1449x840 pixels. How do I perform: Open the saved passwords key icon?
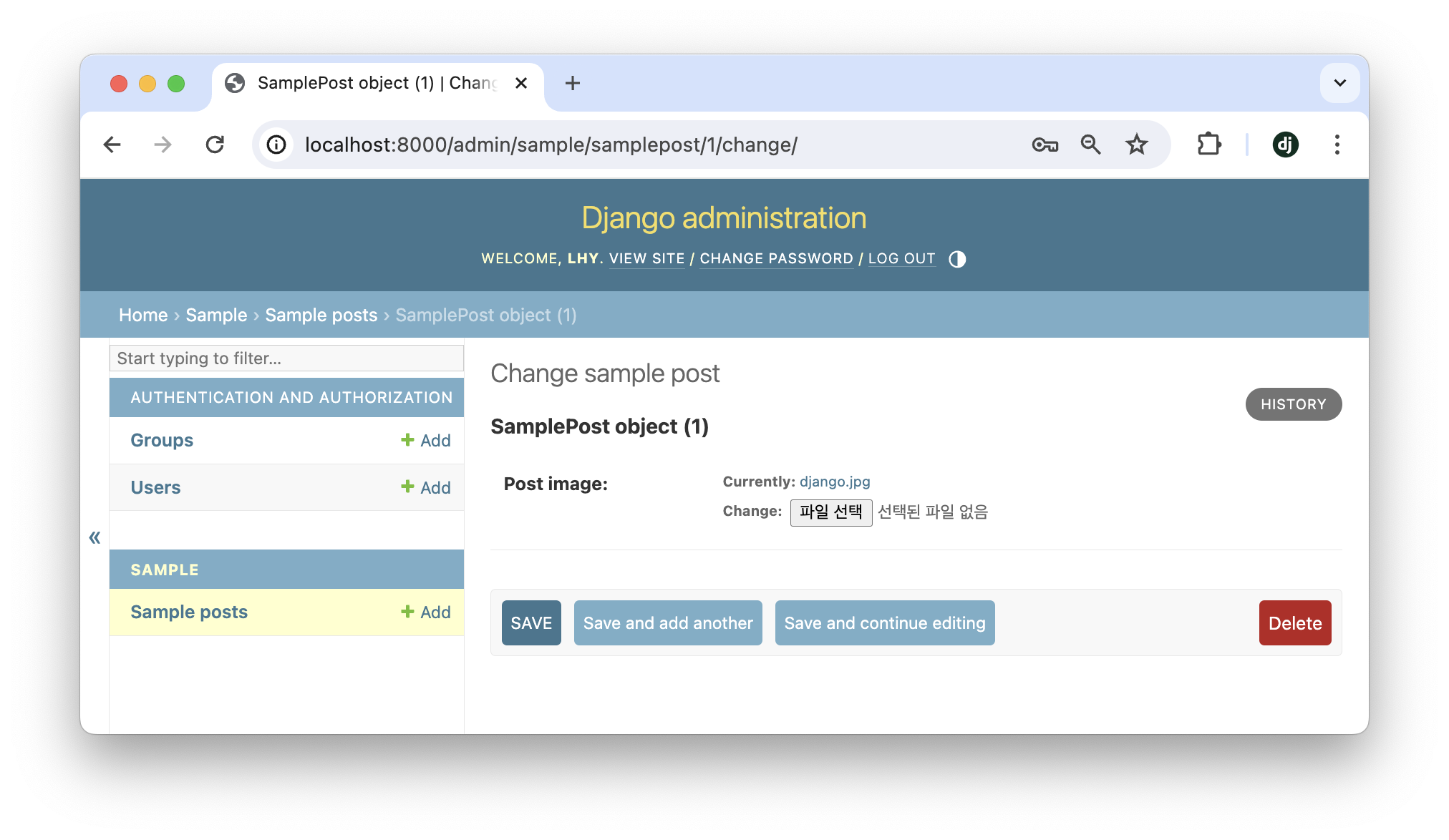[x=1045, y=145]
